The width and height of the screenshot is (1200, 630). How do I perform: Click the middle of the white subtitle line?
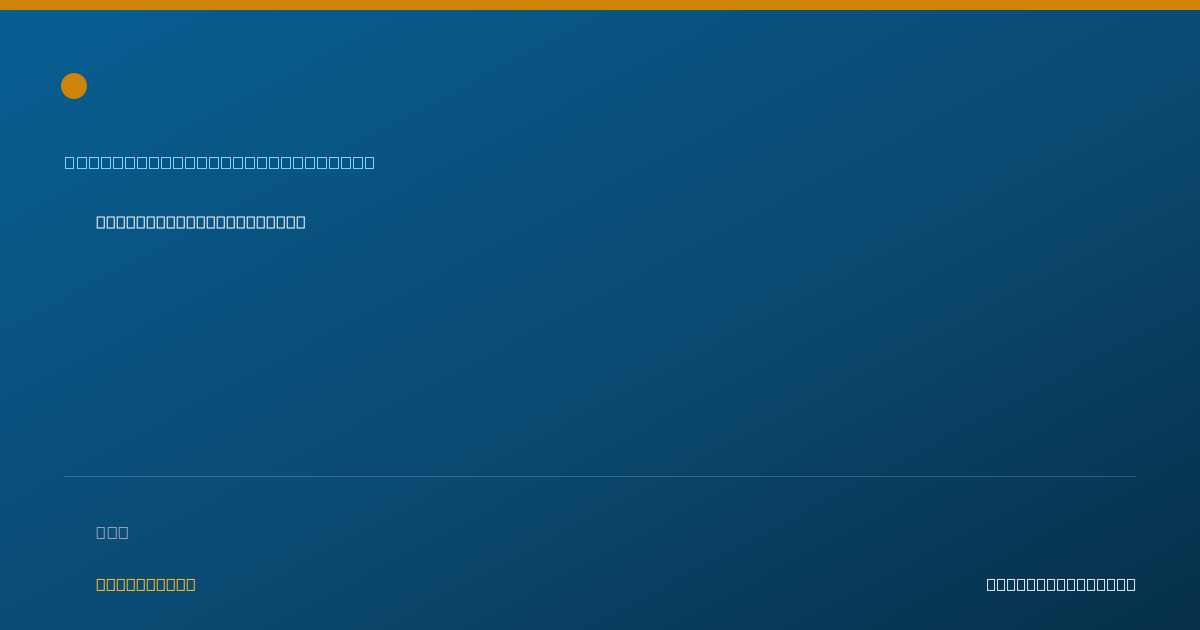point(201,222)
